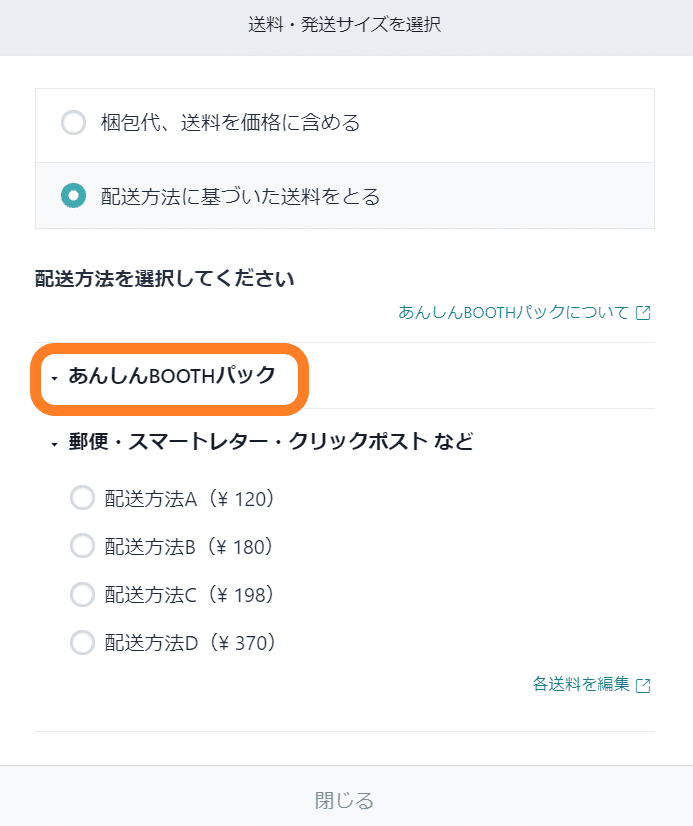Click the triangle arrow beside あんしんBOOTHパック
Viewport: 693px width, 826px height.
coord(54,378)
